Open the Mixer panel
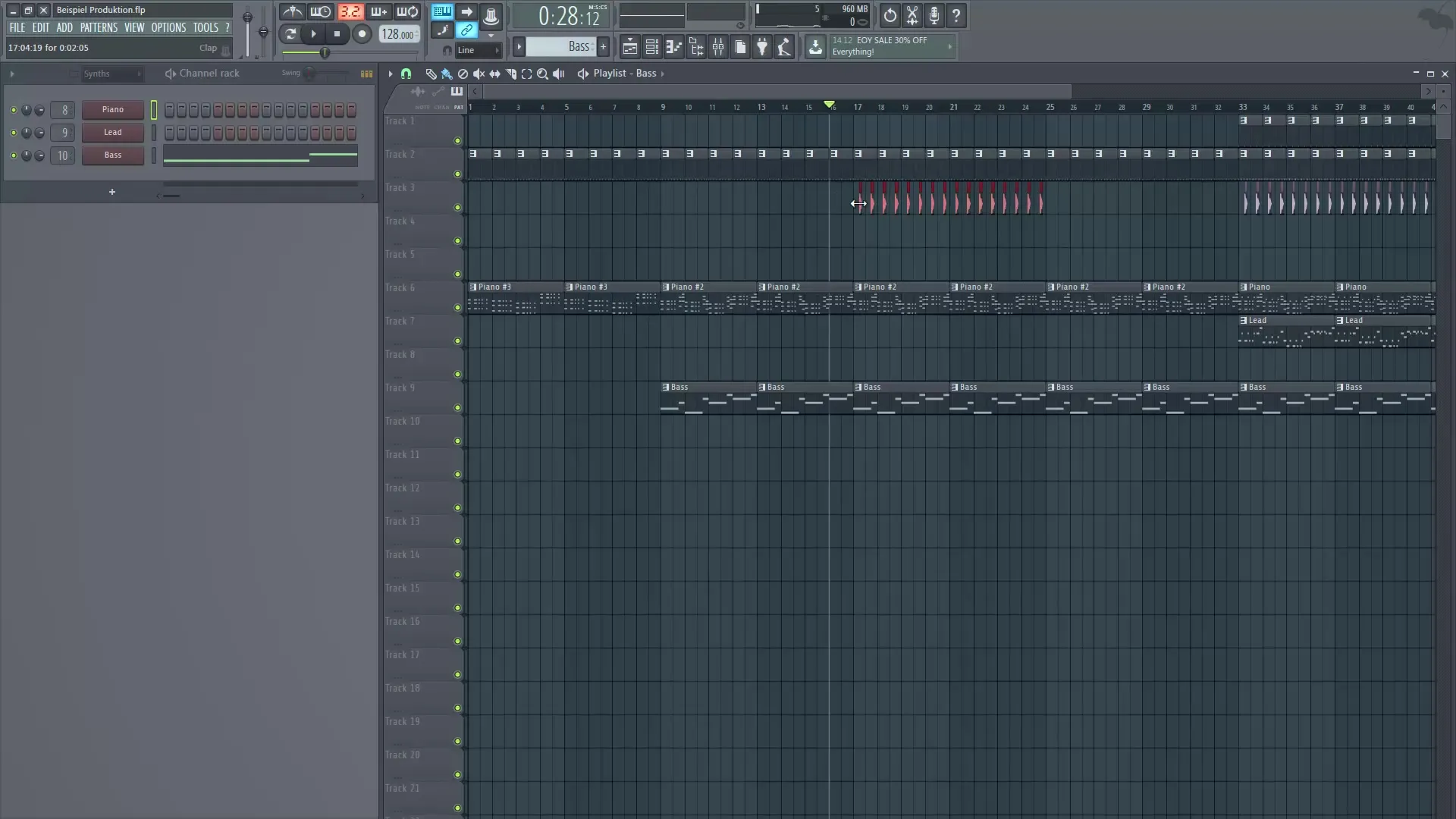This screenshot has height=819, width=1456. [x=718, y=46]
